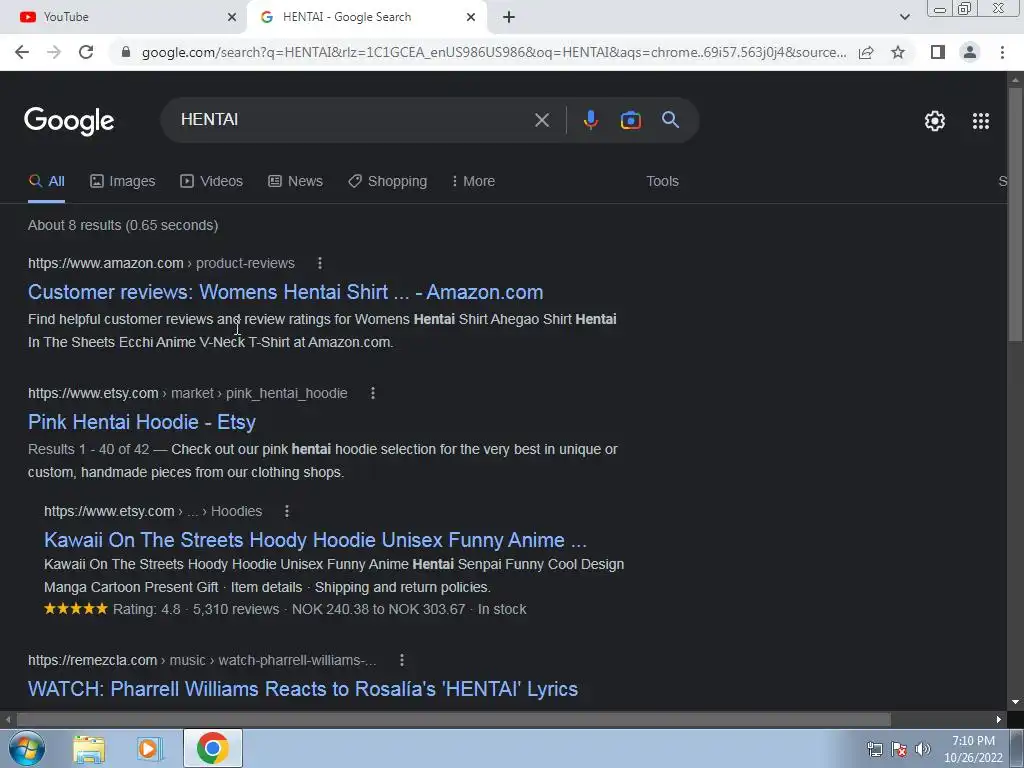Reload the current page
Screen dimensions: 1024x768
coord(86,52)
